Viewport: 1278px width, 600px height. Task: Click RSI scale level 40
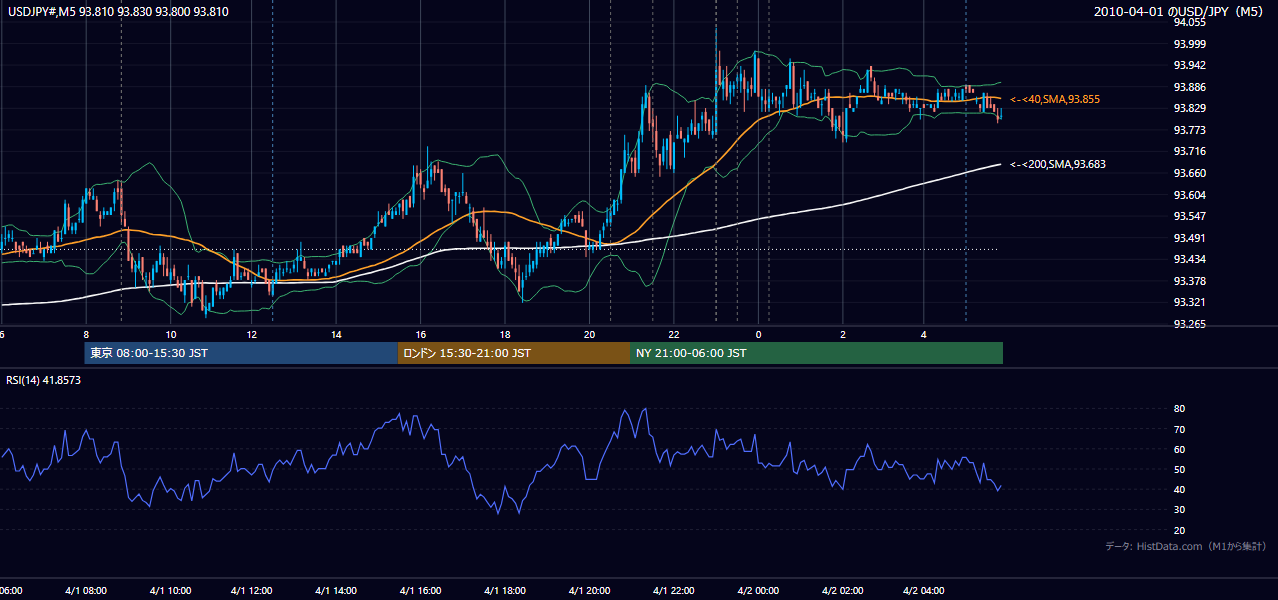tap(1179, 489)
